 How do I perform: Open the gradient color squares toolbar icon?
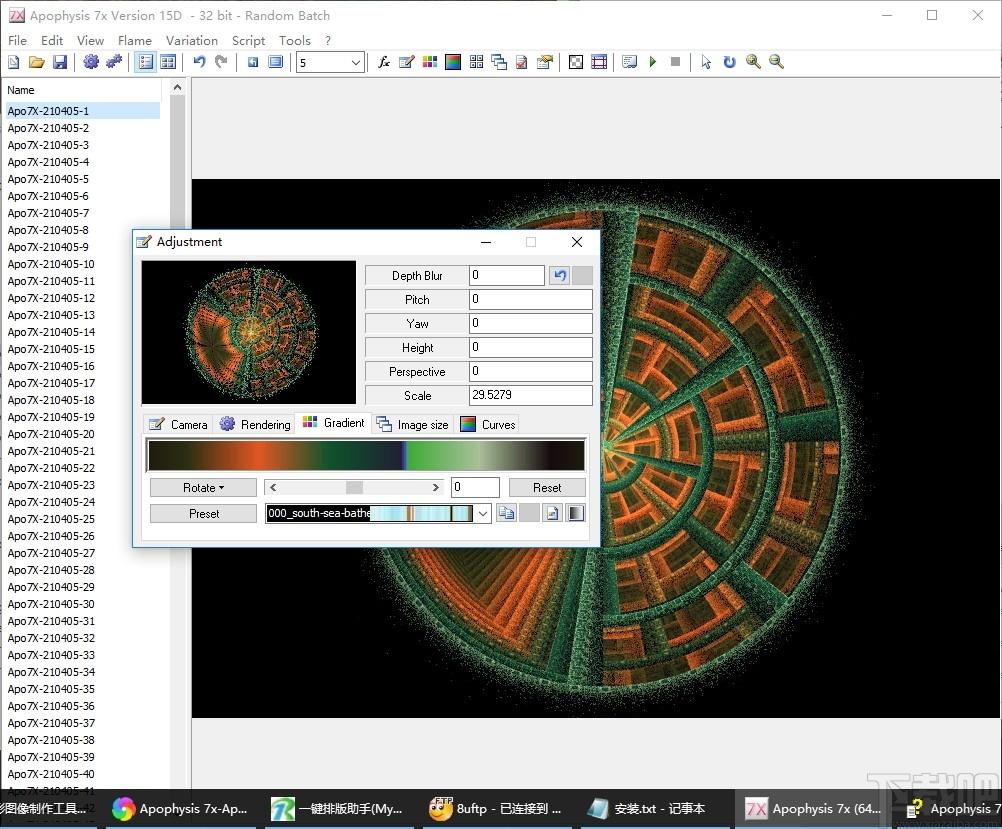click(430, 62)
